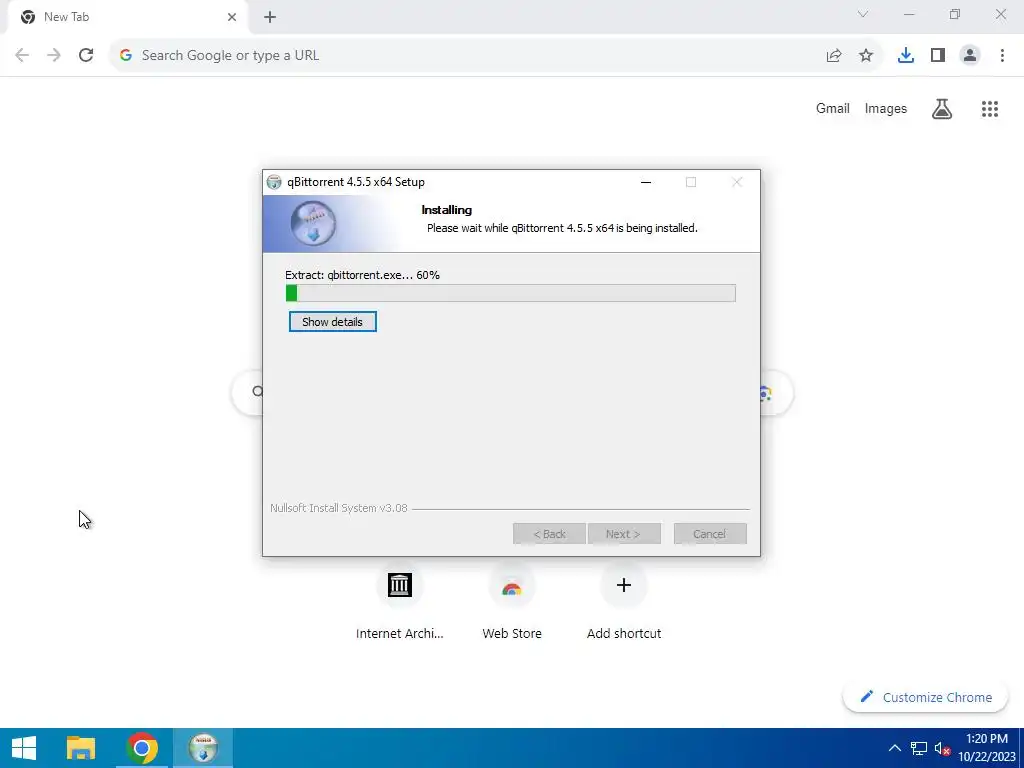Bookmark this tab with star icon
The height and width of the screenshot is (768, 1024).
[x=866, y=56]
